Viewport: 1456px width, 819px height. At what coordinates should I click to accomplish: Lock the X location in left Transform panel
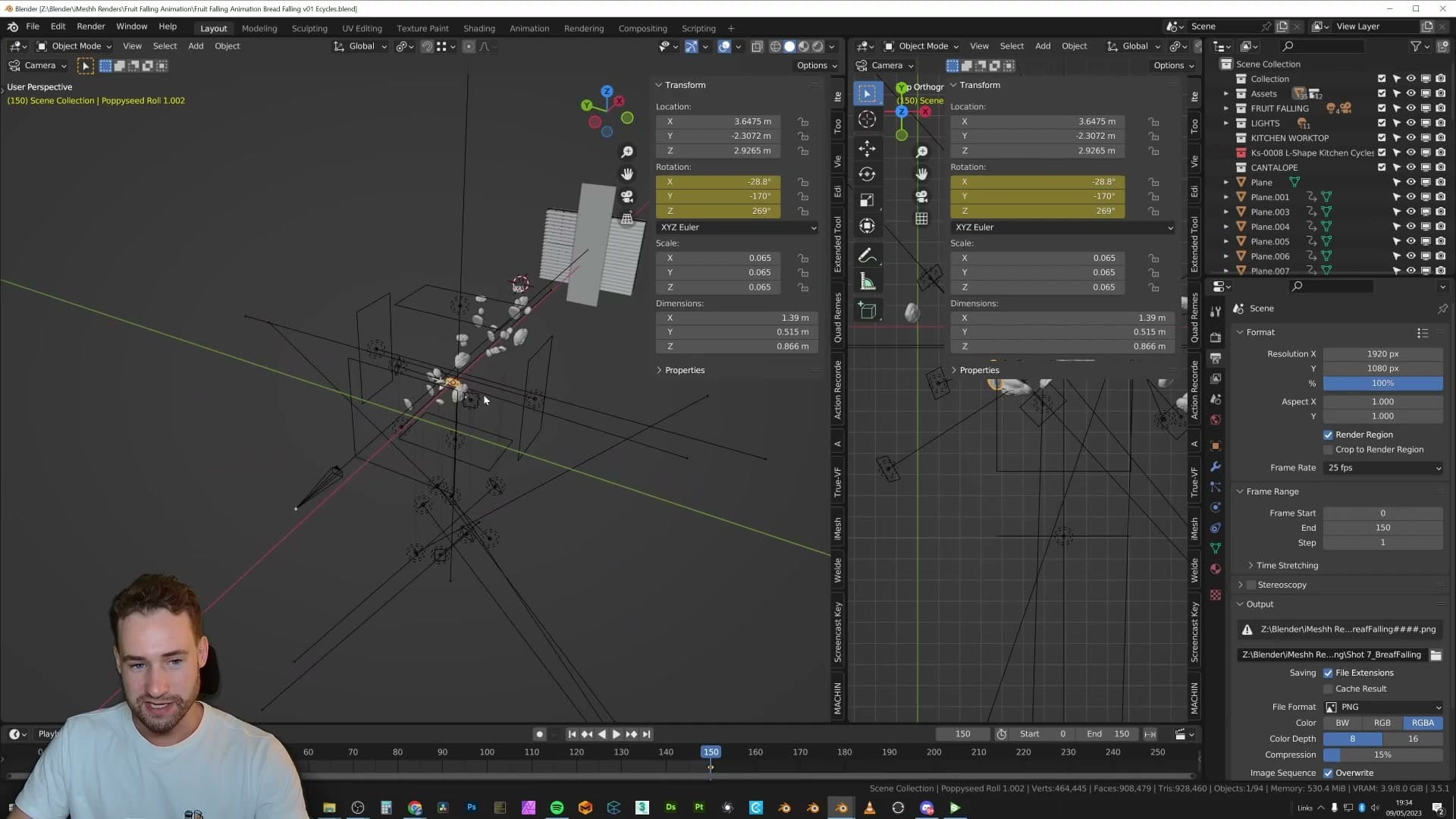tap(803, 121)
